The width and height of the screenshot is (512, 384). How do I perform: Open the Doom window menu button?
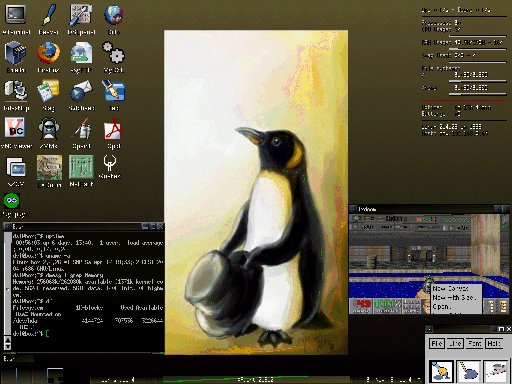coord(353,209)
